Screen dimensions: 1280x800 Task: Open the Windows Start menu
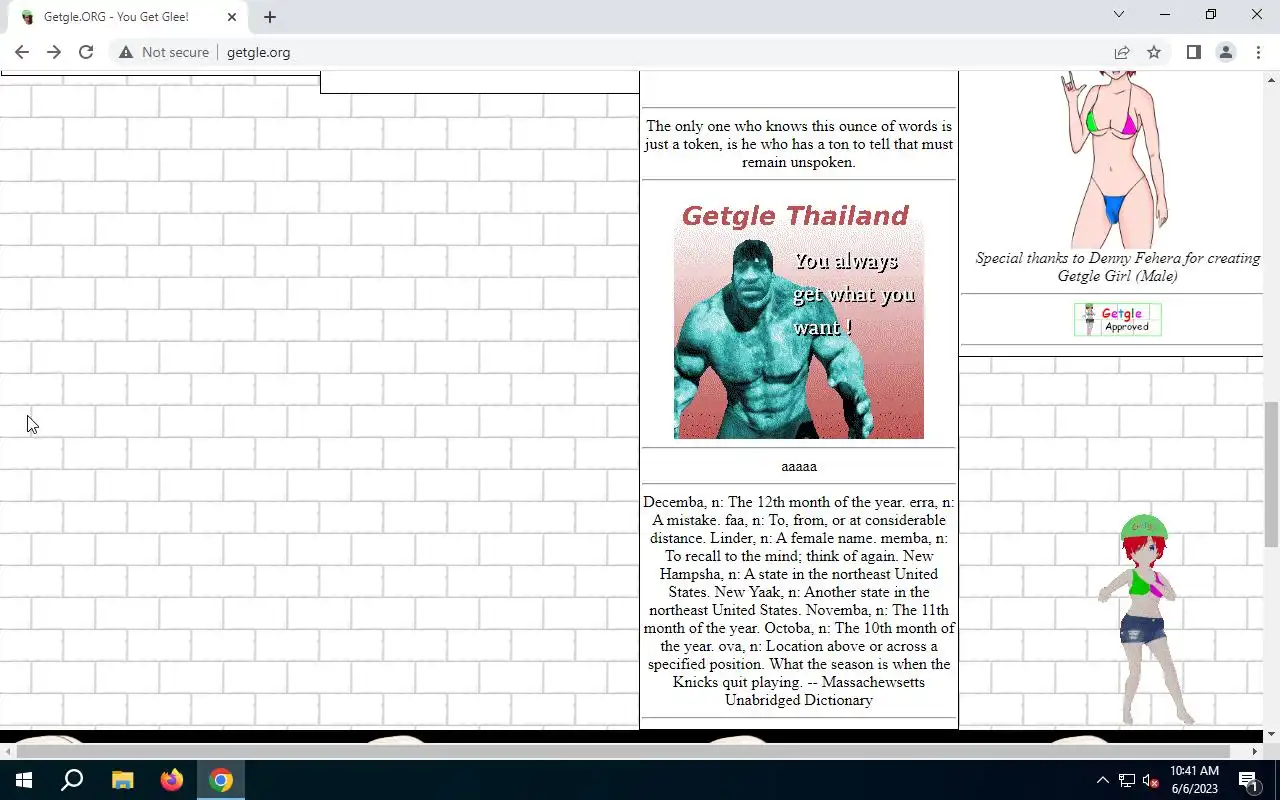pos(24,780)
